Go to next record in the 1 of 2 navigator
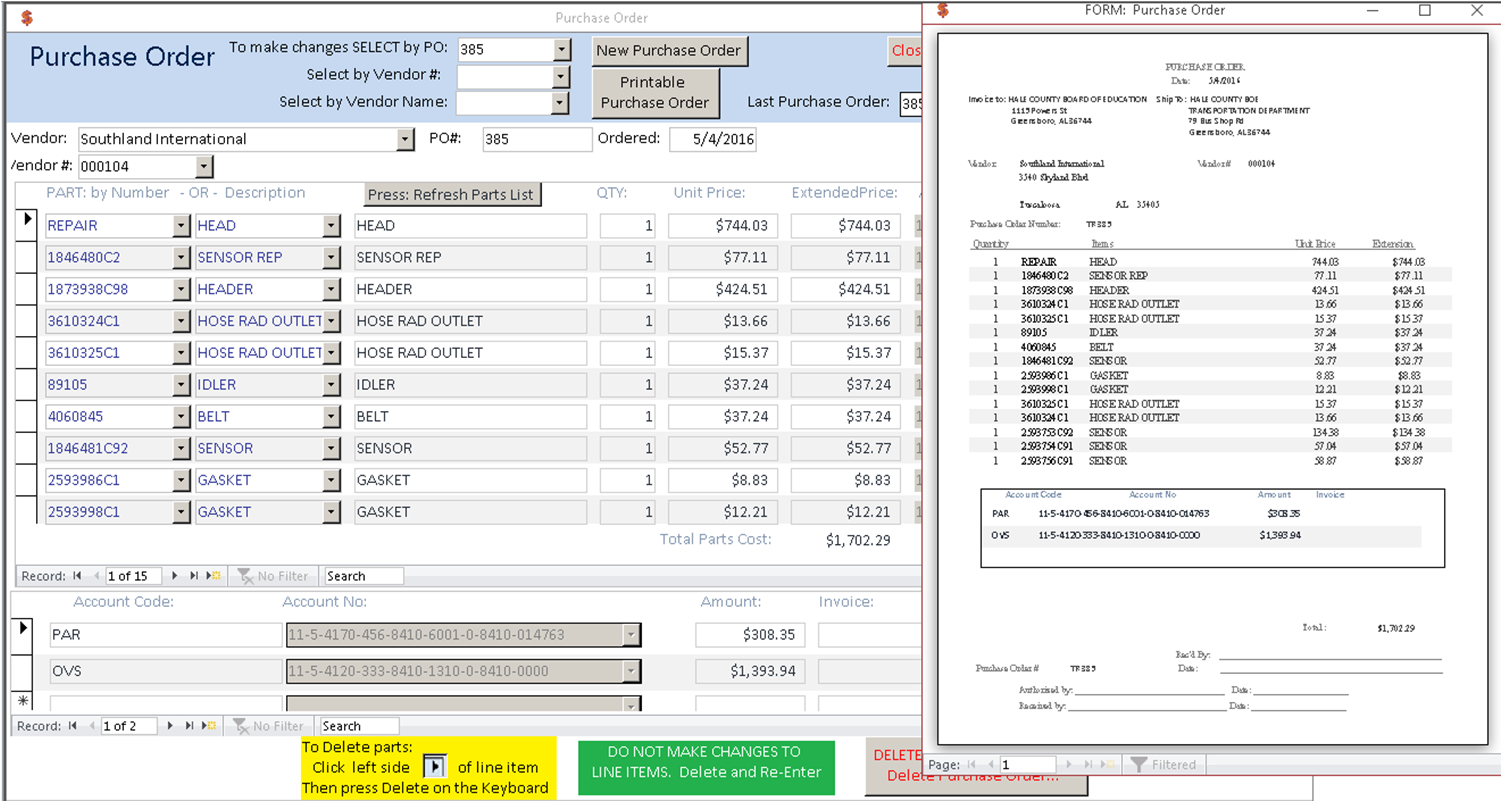Viewport: 1502px width, 802px height. (171, 726)
